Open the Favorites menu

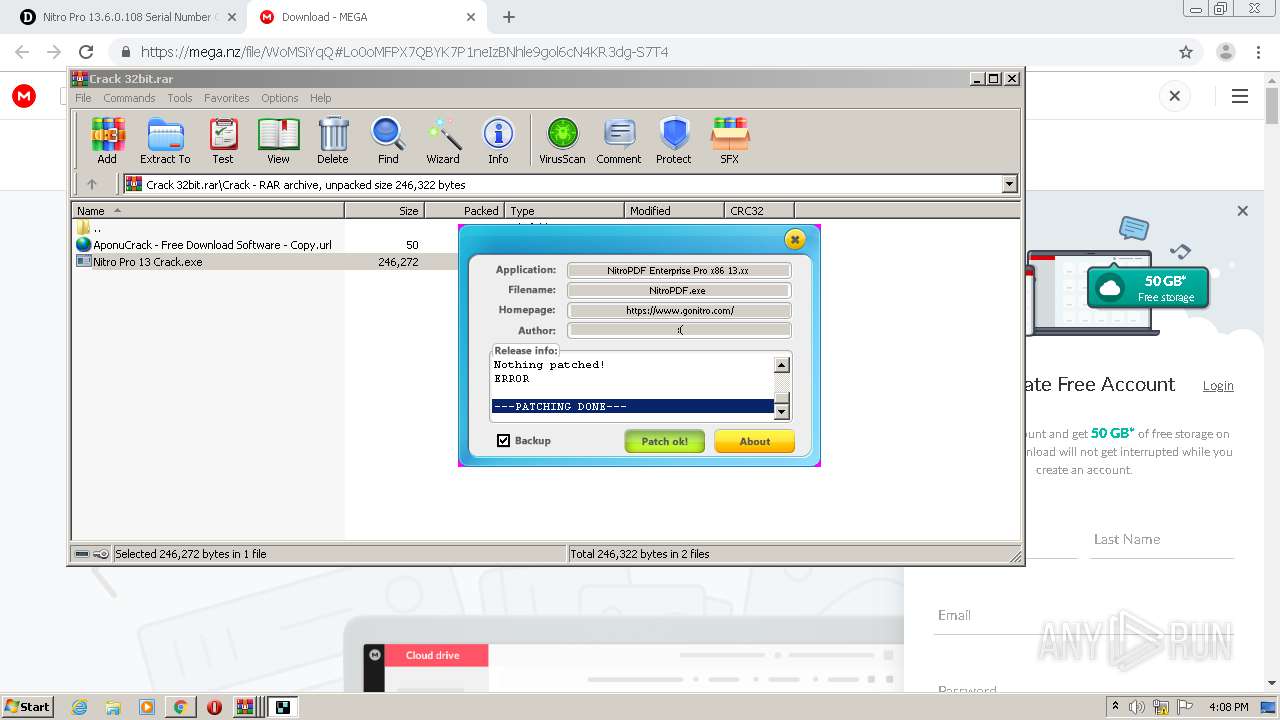(x=227, y=98)
